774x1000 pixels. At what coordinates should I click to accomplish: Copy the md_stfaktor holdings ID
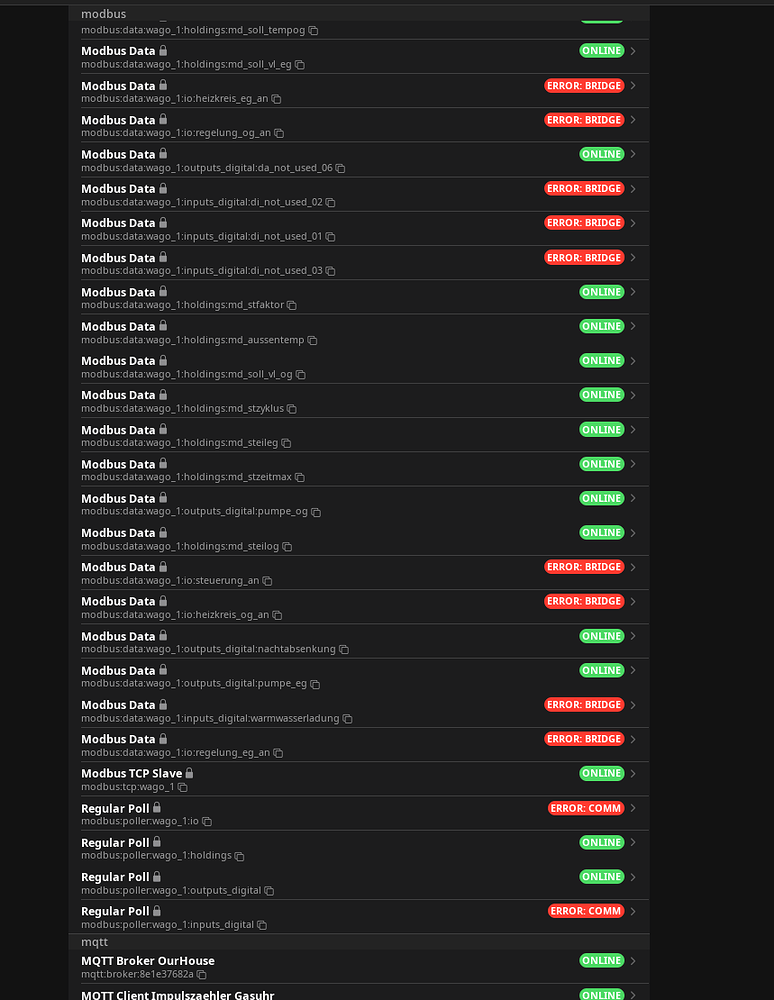tap(290, 305)
